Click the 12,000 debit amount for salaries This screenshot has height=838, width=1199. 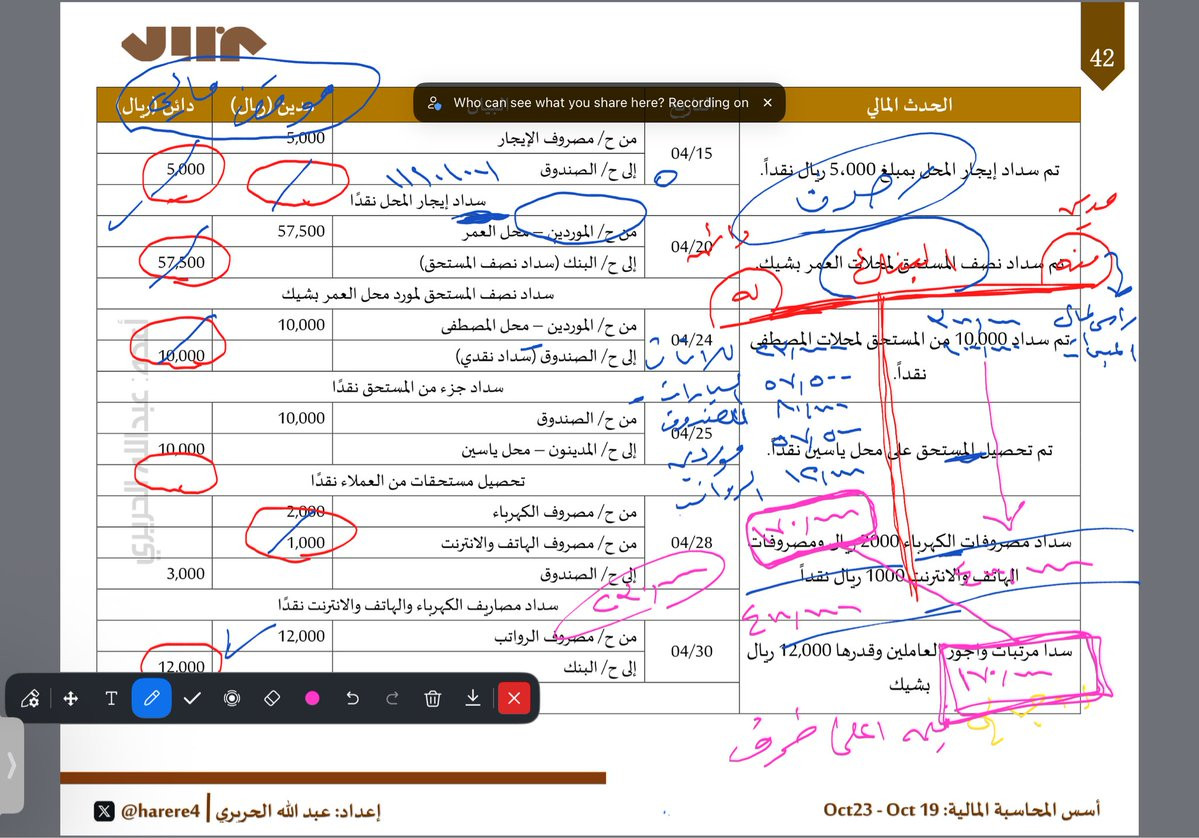272,636
